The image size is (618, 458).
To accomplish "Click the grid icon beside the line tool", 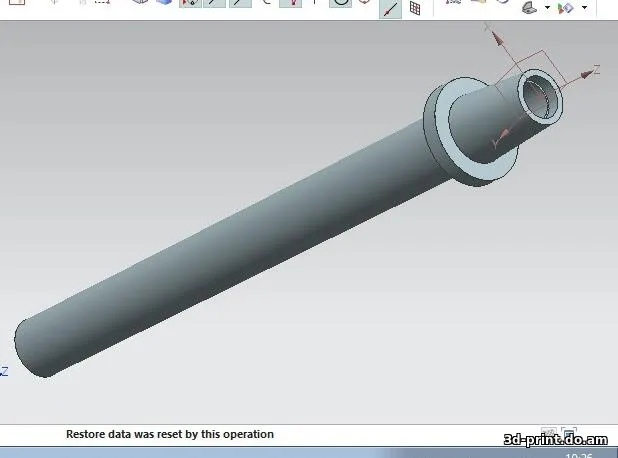I will point(415,8).
